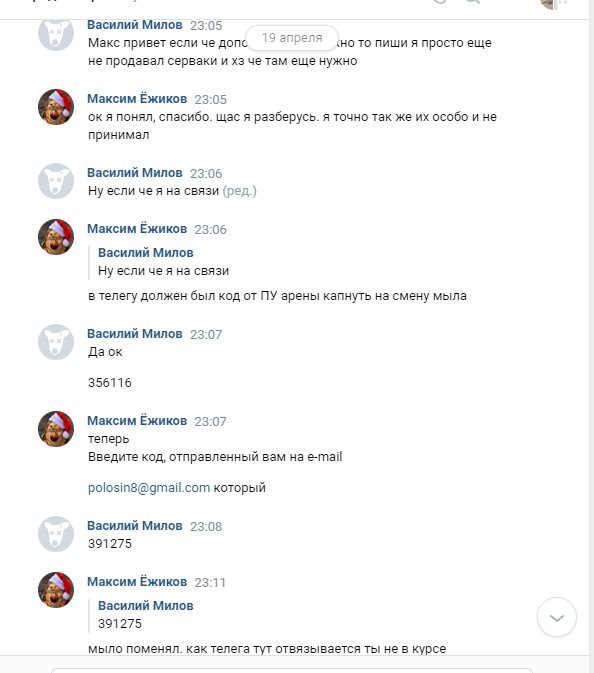Open Василий Милов's avatar next to 'Да ок'
594x673 pixels.
click(56, 342)
